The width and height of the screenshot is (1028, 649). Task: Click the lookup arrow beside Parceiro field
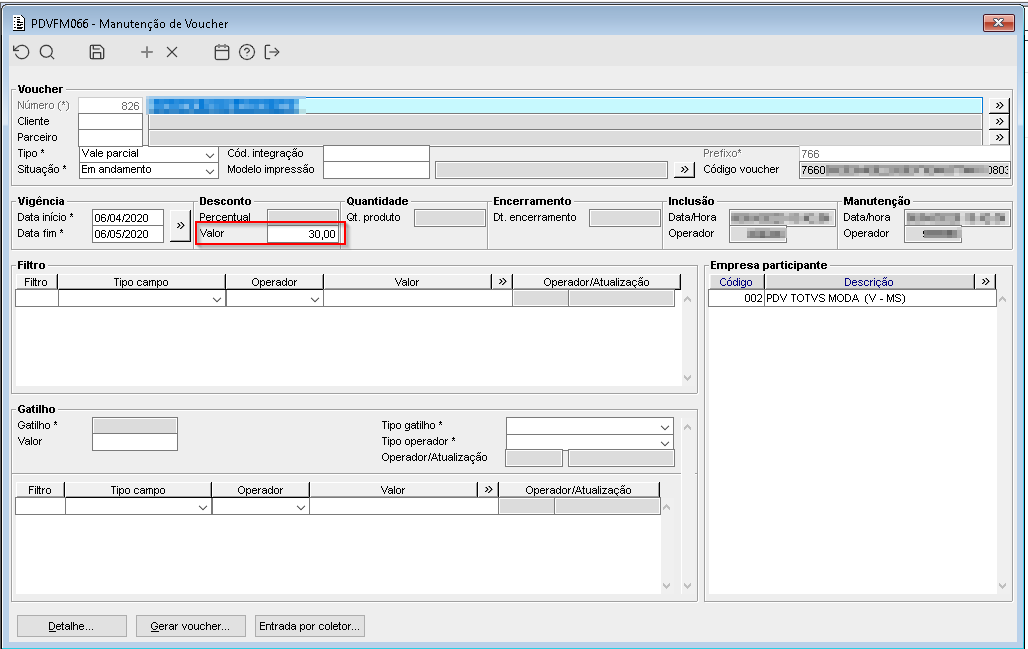[x=999, y=137]
